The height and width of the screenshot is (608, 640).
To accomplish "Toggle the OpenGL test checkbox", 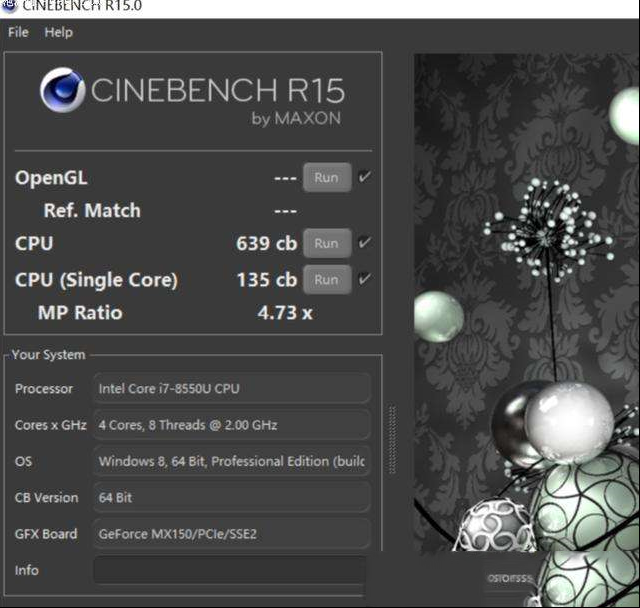I will click(364, 177).
